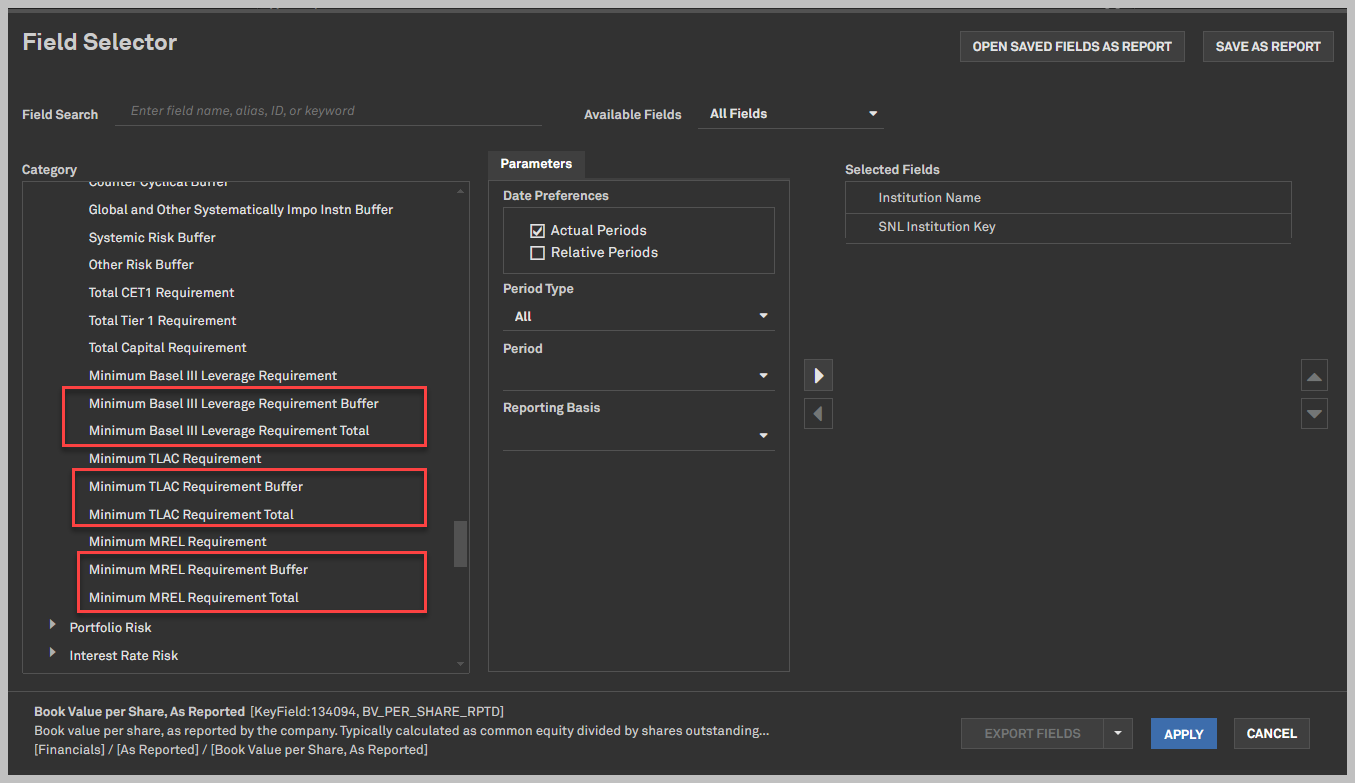Move selected field down with arrow
The height and width of the screenshot is (783, 1355).
1314,414
